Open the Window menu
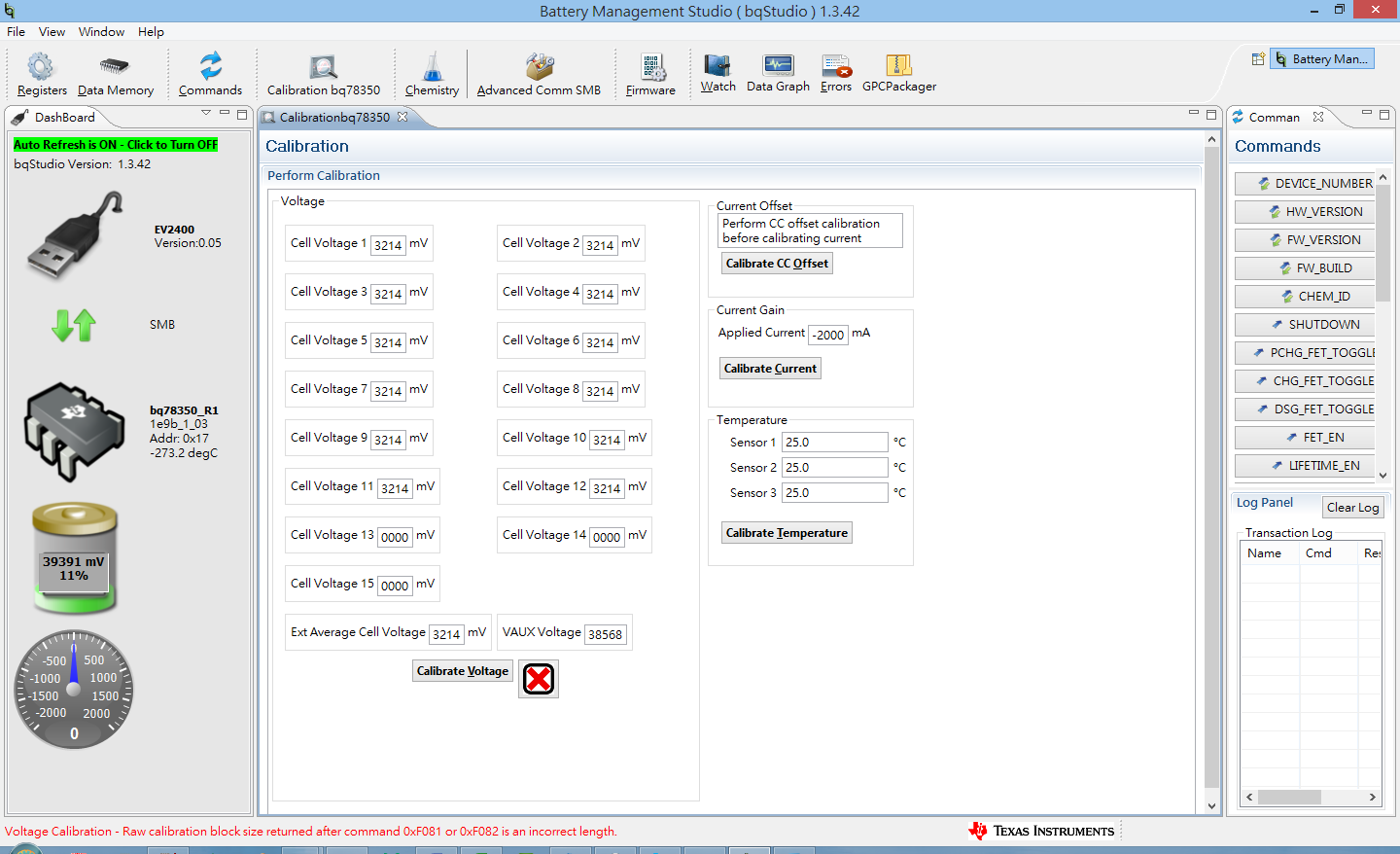This screenshot has height=854, width=1400. 101,32
